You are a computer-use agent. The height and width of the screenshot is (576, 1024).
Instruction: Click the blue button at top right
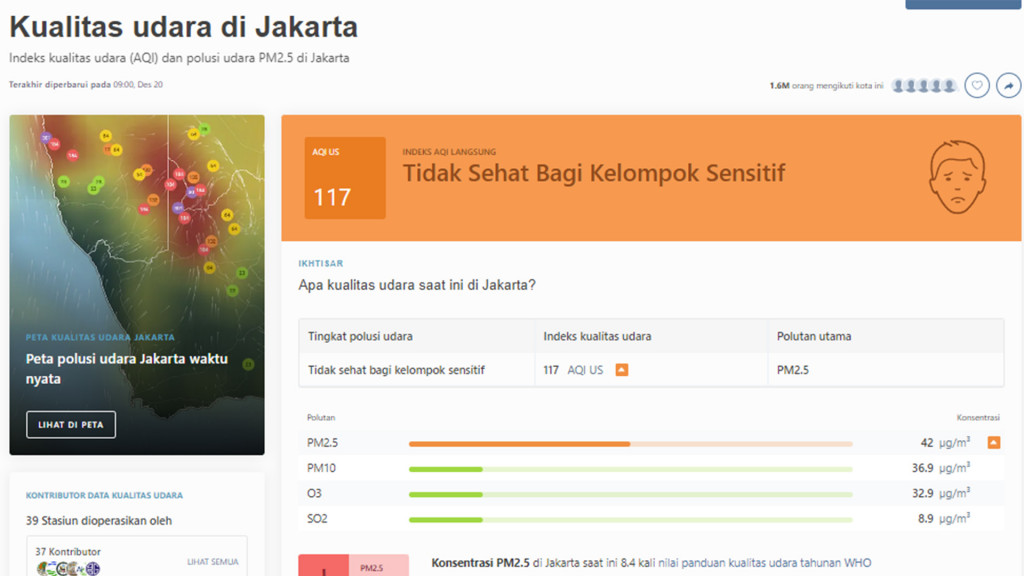(x=961, y=4)
